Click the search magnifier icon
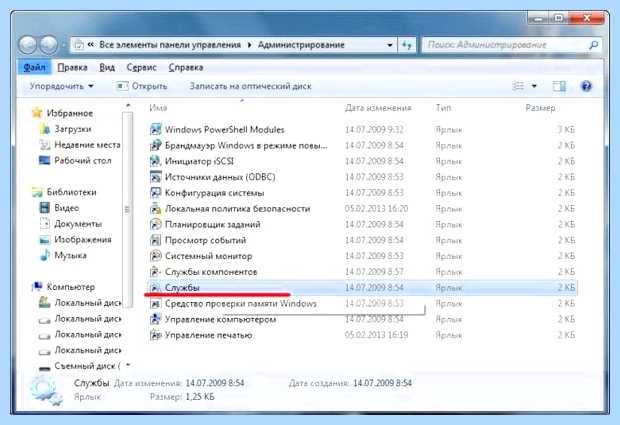This screenshot has width=620, height=425. [x=593, y=45]
